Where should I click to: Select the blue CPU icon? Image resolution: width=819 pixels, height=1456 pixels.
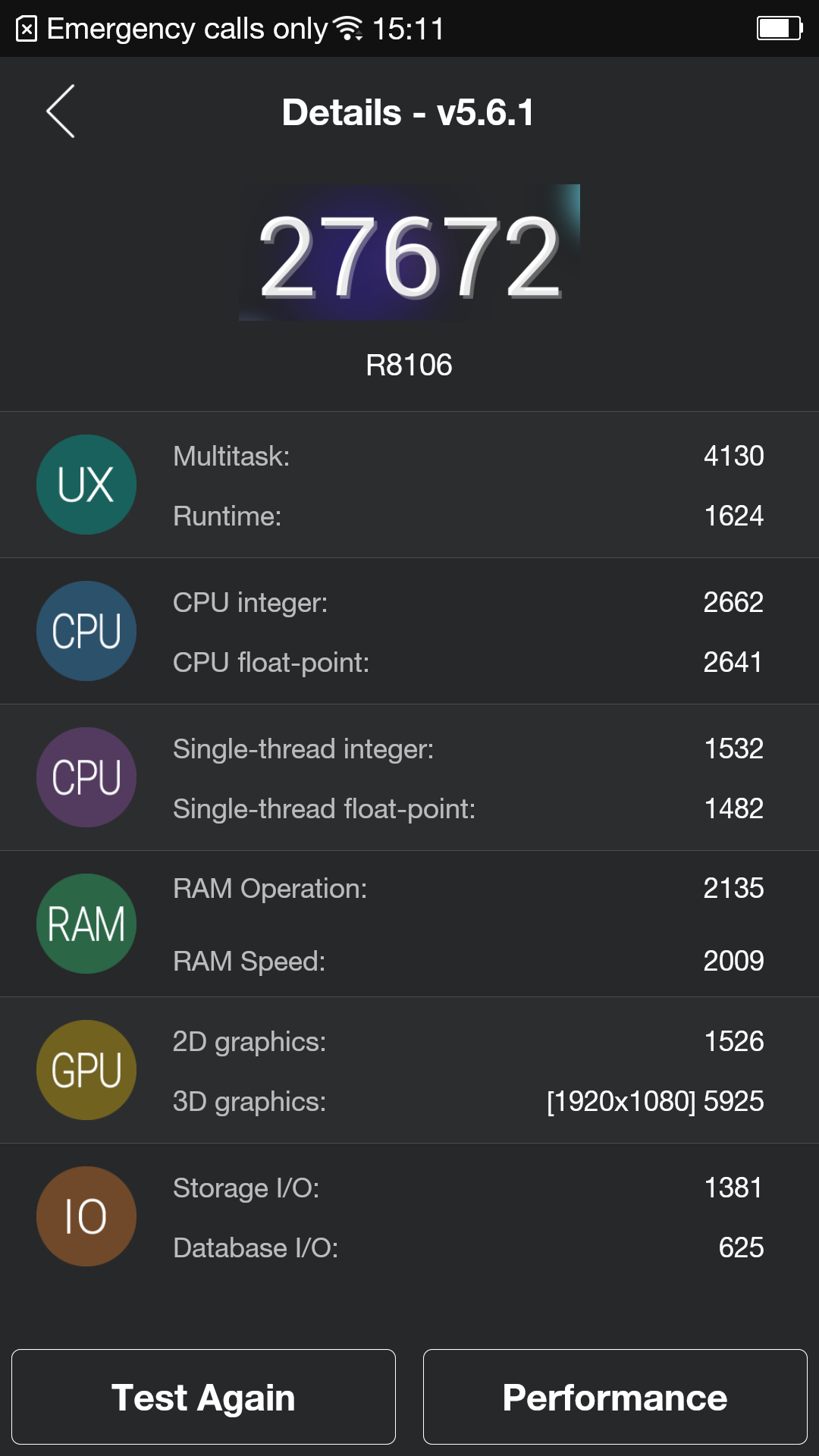pos(86,631)
